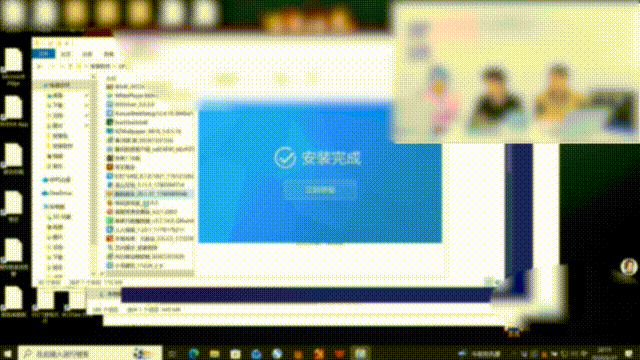The width and height of the screenshot is (640, 360).
Task: Click the button below 安装完成 in installer
Action: point(320,190)
